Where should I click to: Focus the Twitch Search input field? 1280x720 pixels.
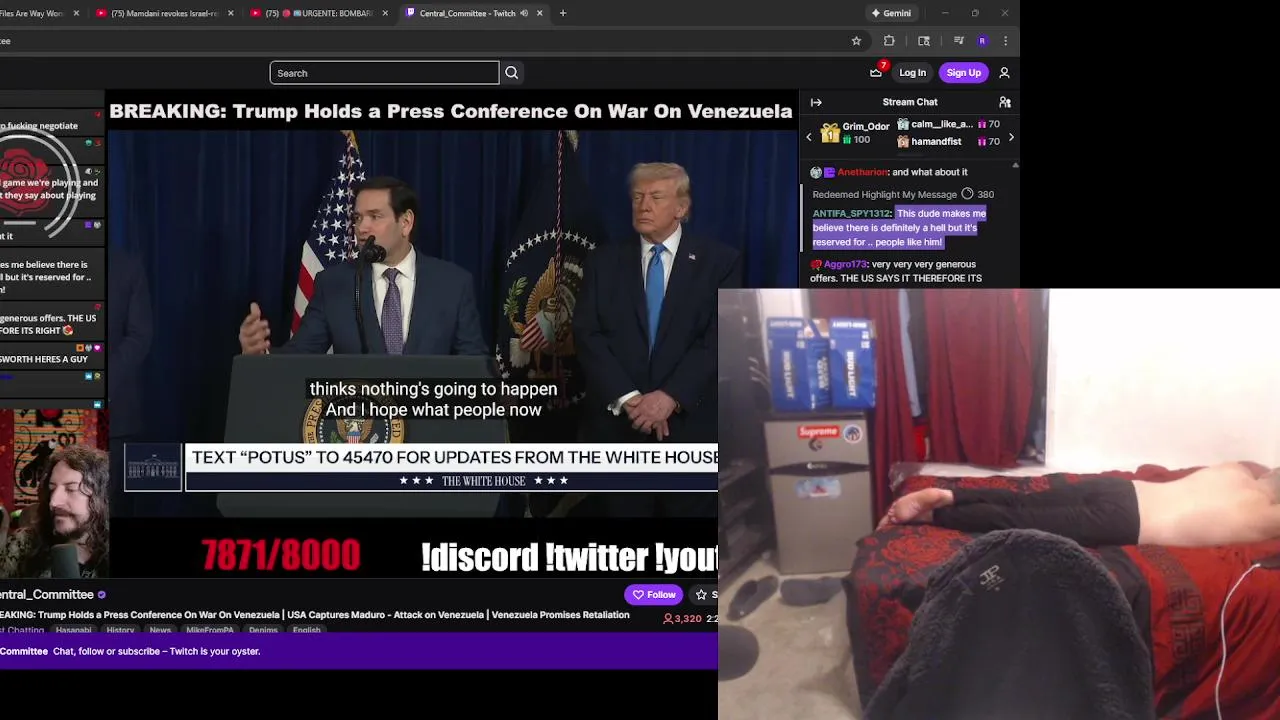(384, 73)
